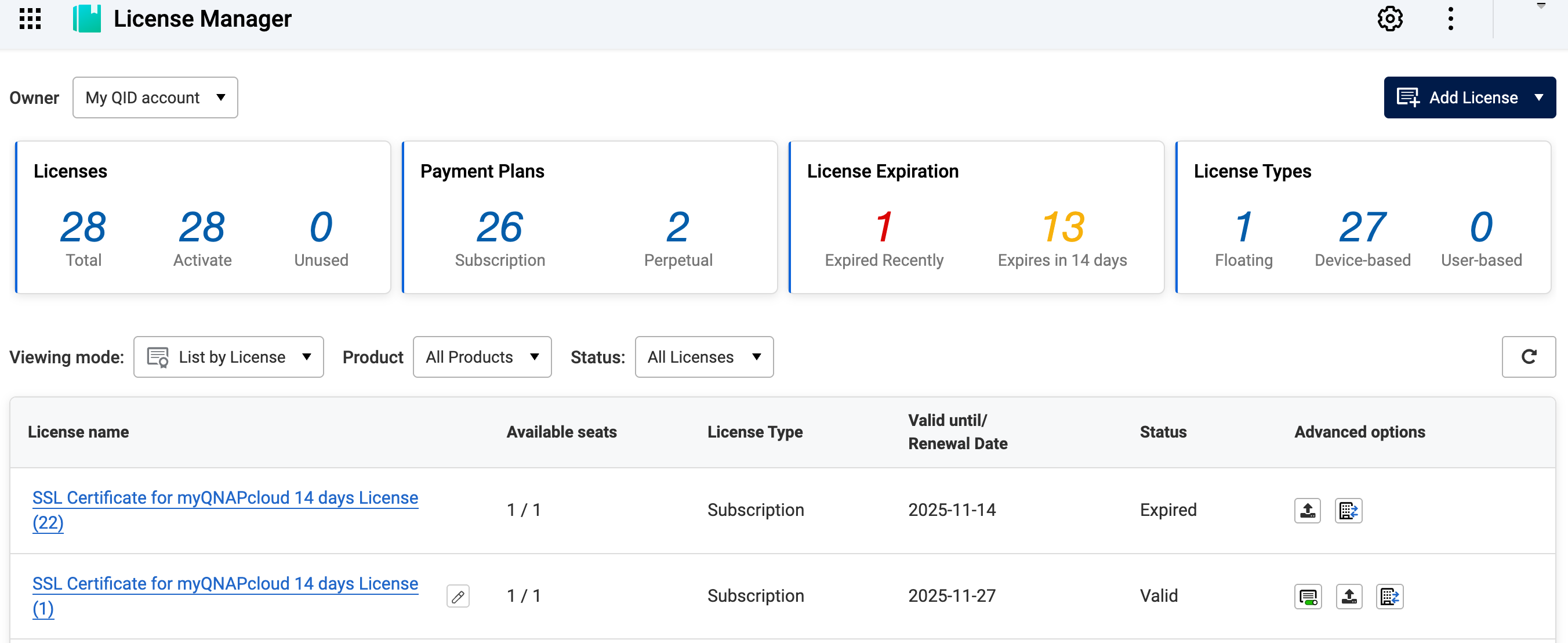Open the SSL Certificate 14 days License (22) link
This screenshot has width=1568, height=643.
[x=224, y=498]
